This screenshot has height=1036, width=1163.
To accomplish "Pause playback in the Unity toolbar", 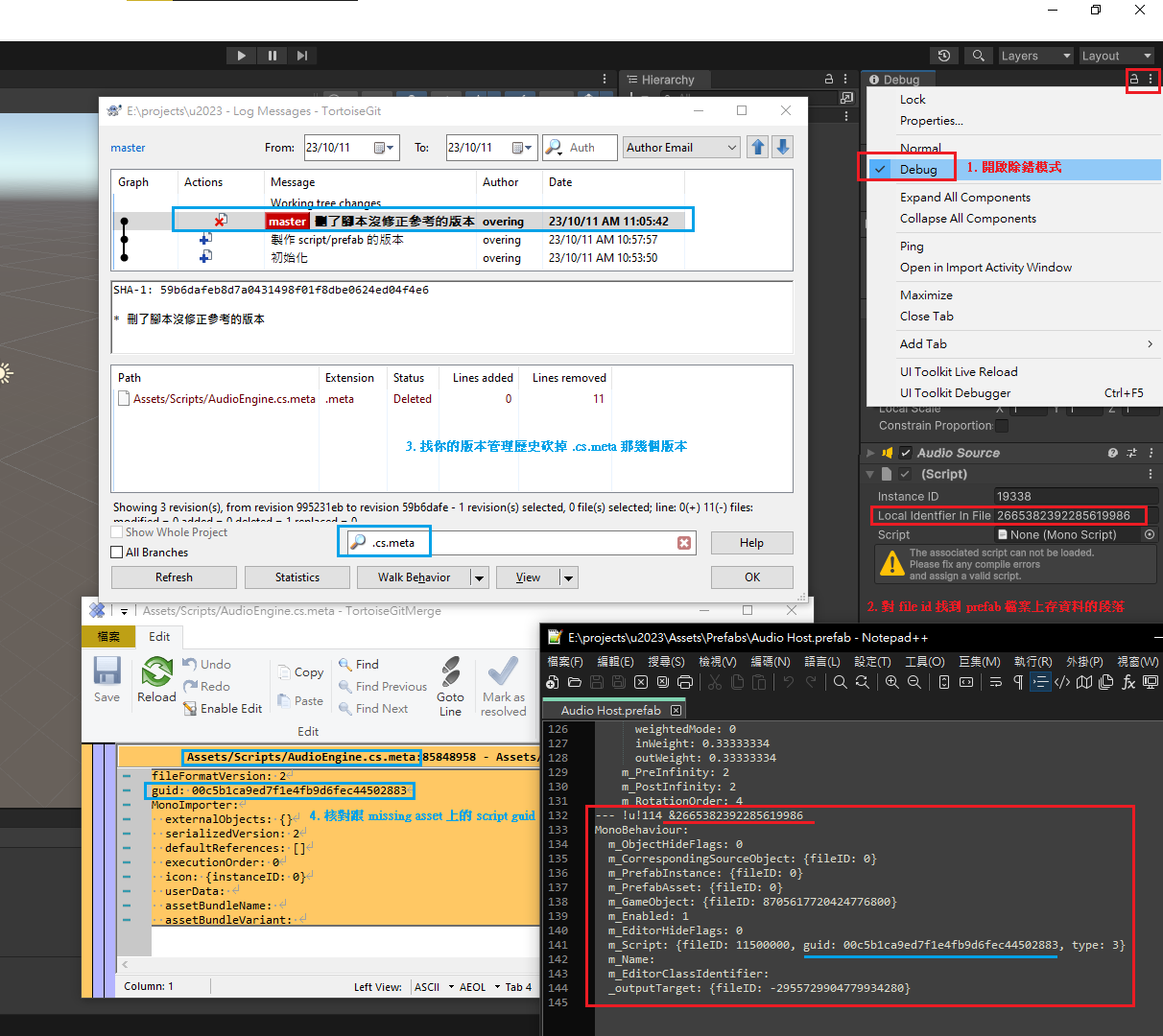I will [273, 55].
